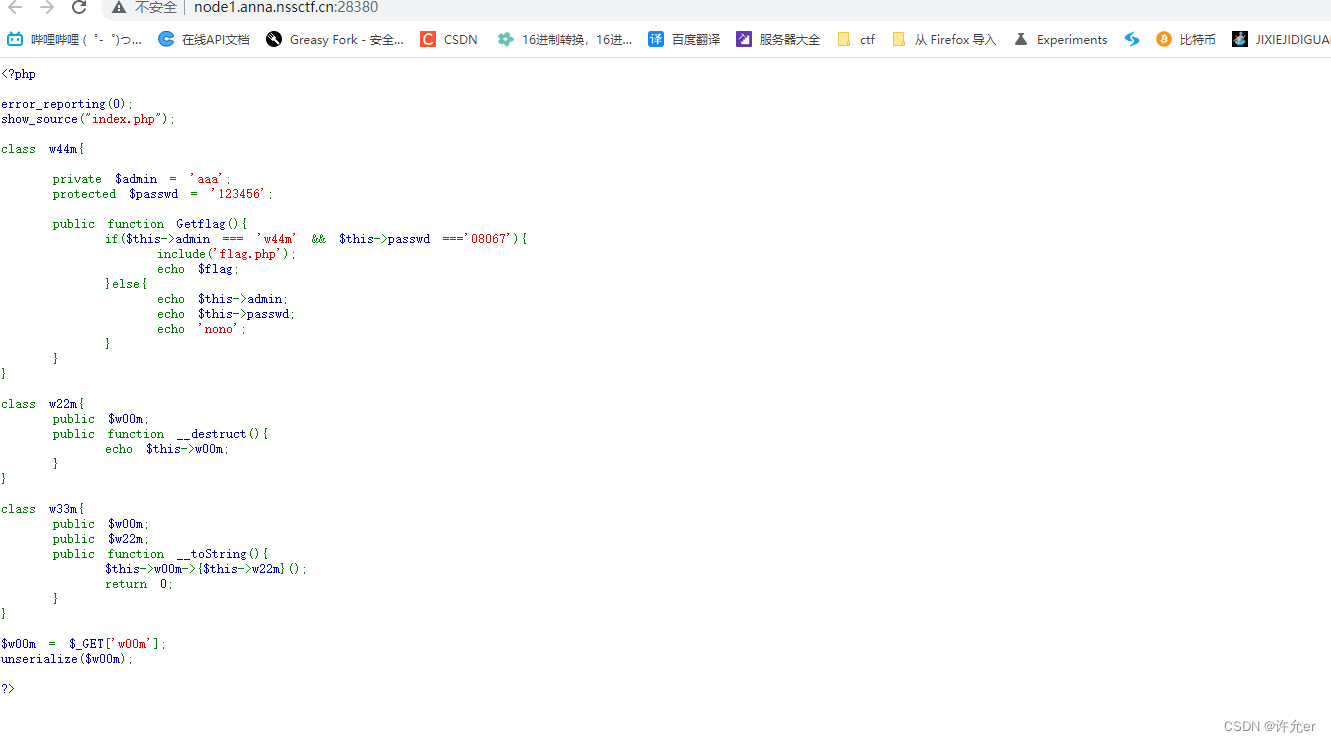
Task: Click the 不安全 security warning indicator
Action: pos(144,7)
